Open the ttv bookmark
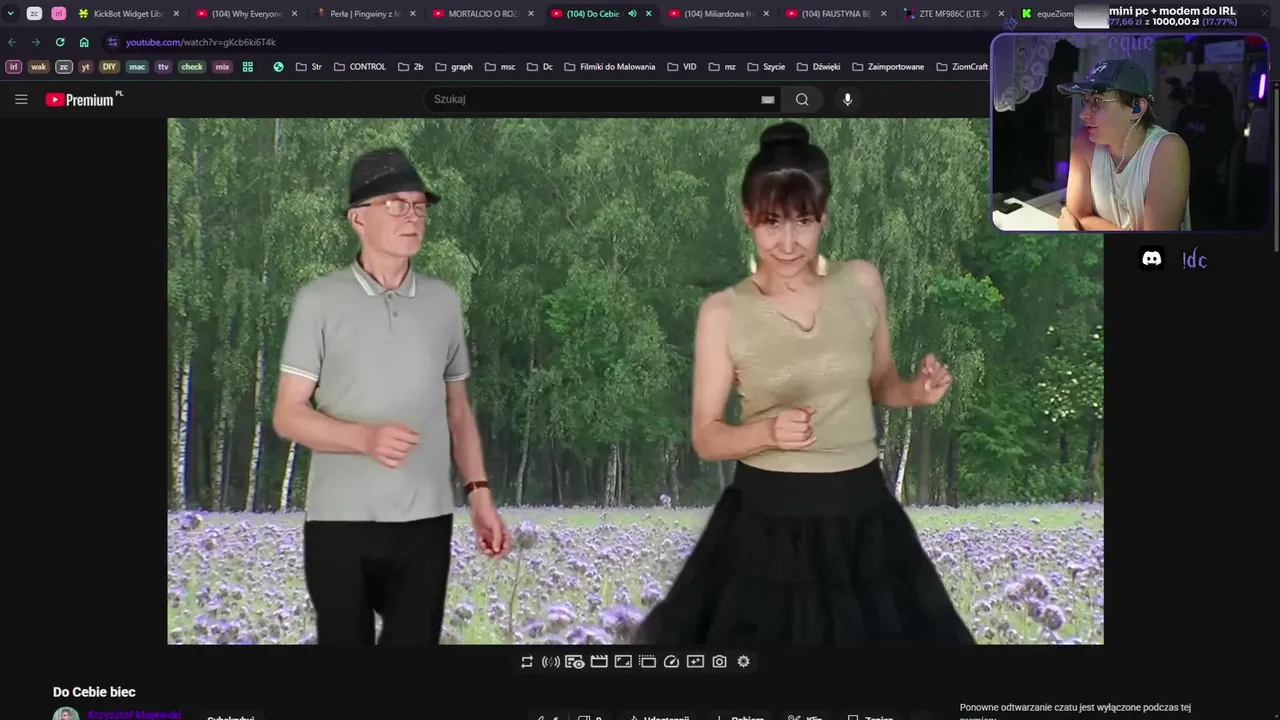Screen dimensions: 1280x720 tap(163, 67)
